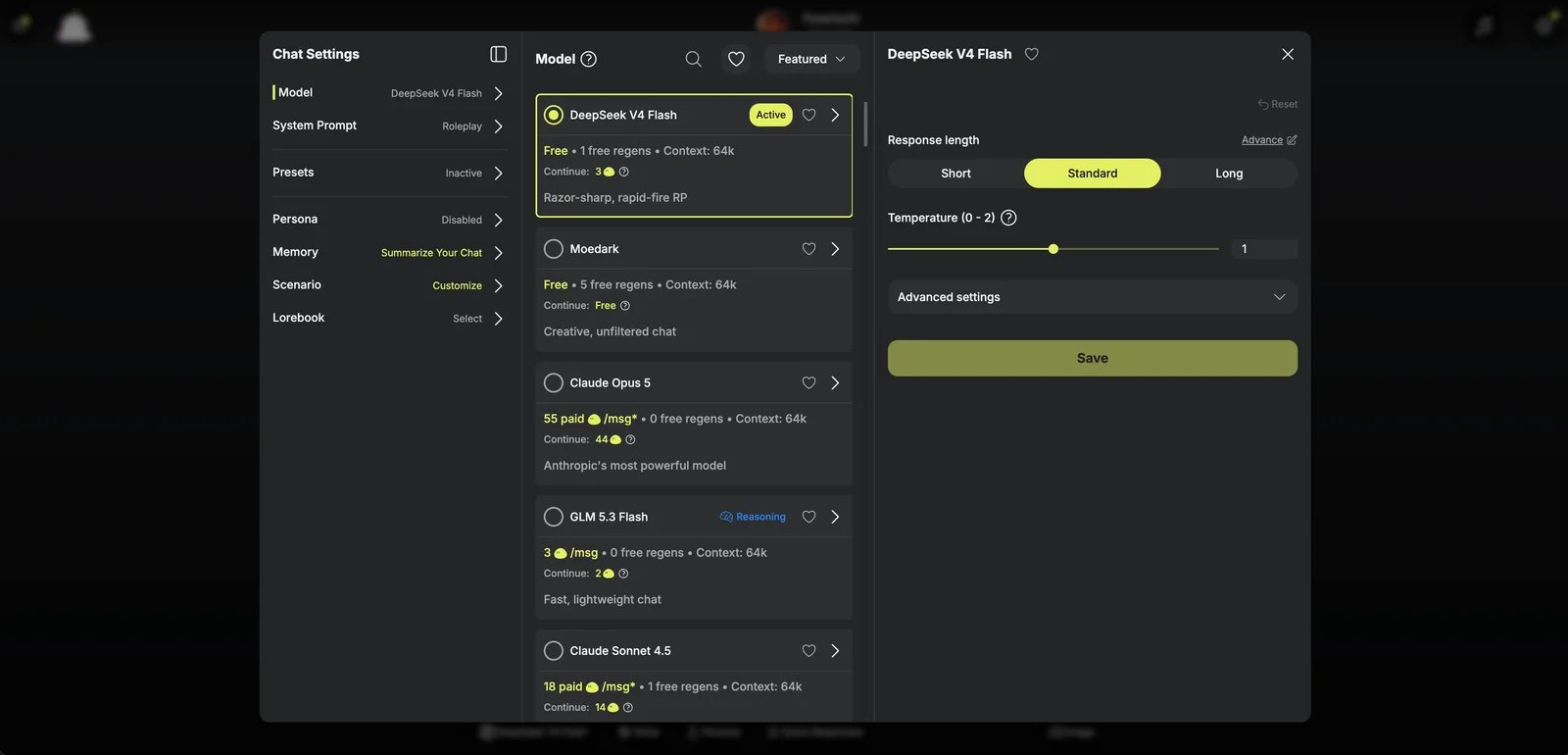Open Claude Opus 5 details chevron
1568x755 pixels.
click(x=835, y=383)
